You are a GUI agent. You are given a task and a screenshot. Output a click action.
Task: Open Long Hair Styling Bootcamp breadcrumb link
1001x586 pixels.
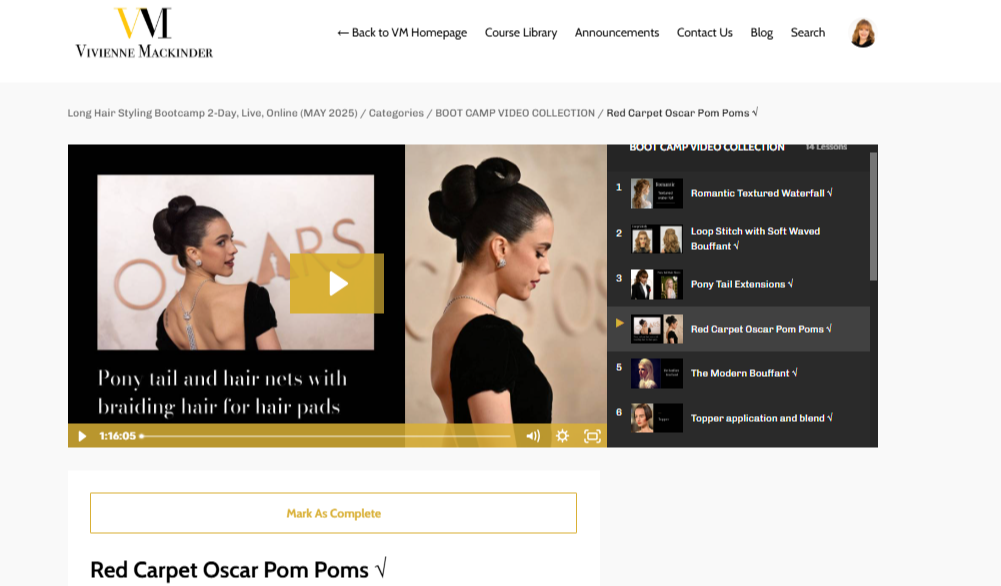(213, 113)
